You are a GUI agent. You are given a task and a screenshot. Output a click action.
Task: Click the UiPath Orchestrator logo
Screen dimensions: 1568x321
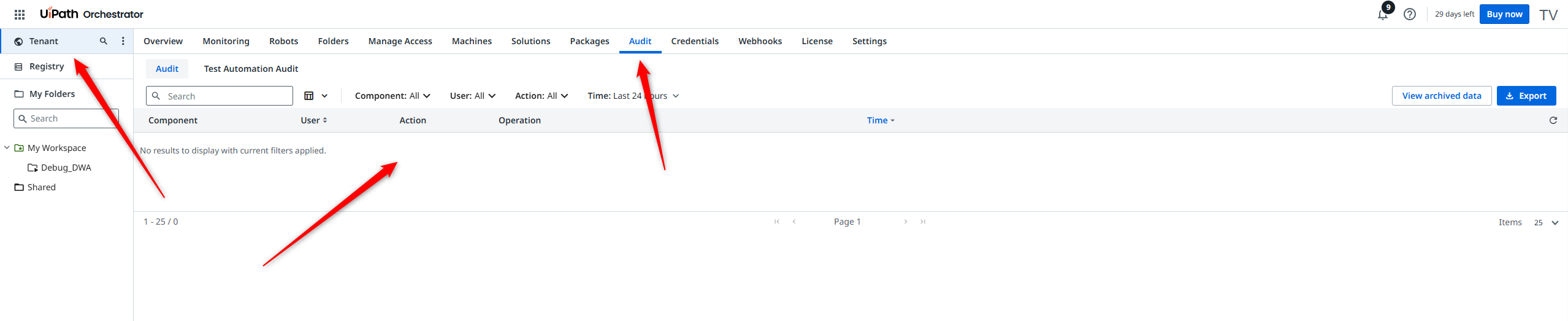pyautogui.click(x=91, y=14)
